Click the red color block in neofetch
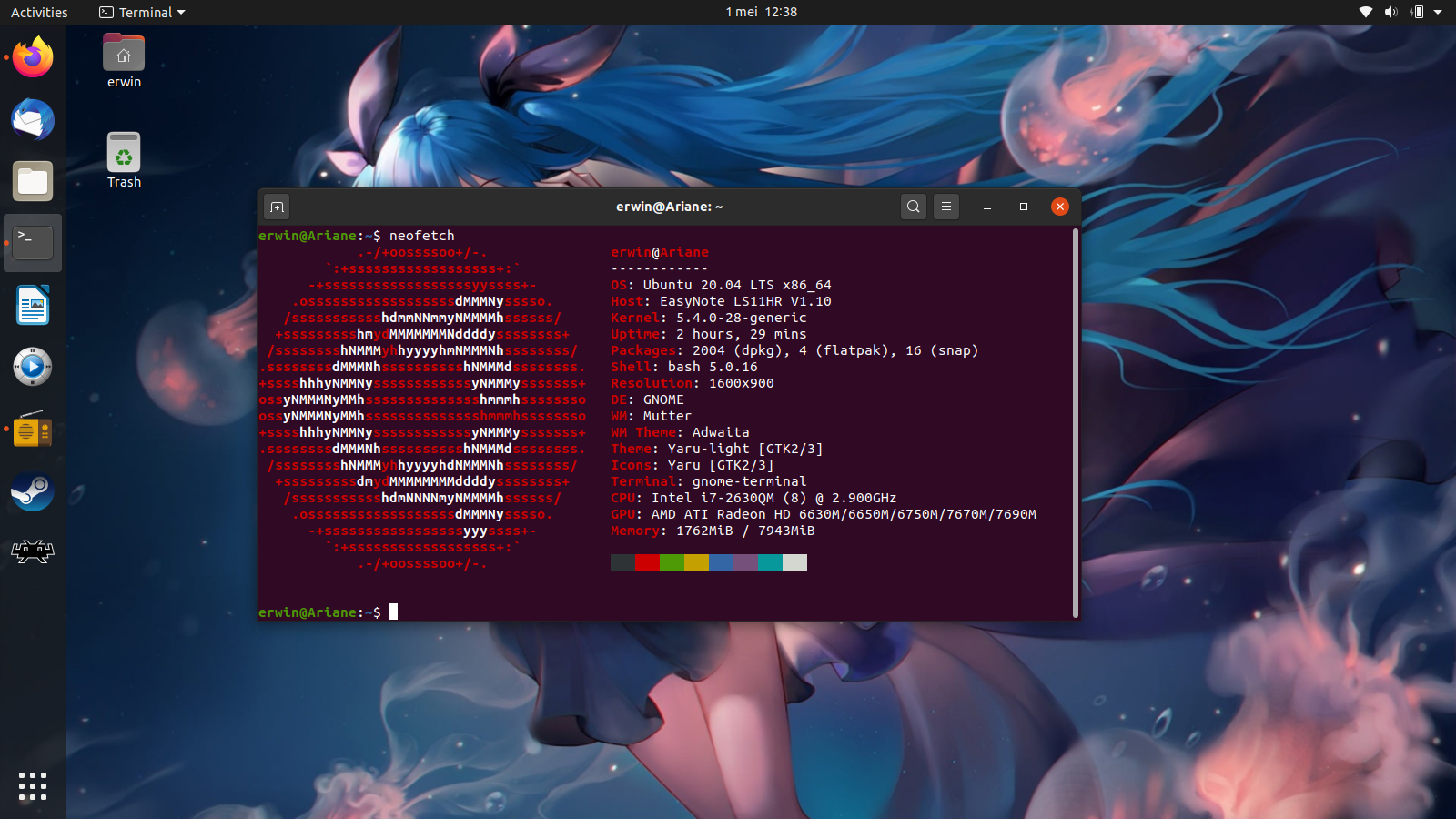The width and height of the screenshot is (1456, 819). 647,562
